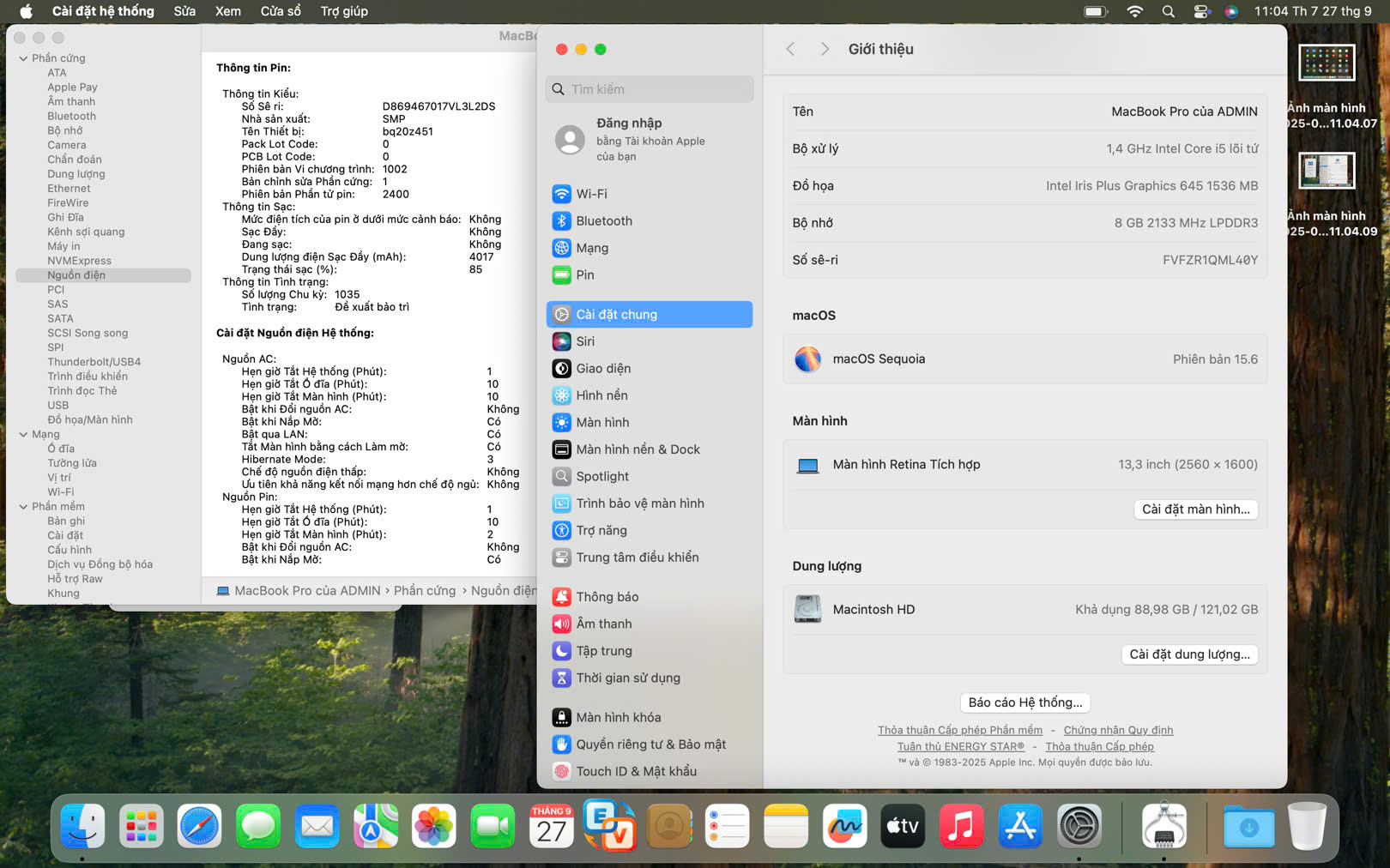
Task: Open the Wi-Fi settings pane
Action: click(591, 194)
